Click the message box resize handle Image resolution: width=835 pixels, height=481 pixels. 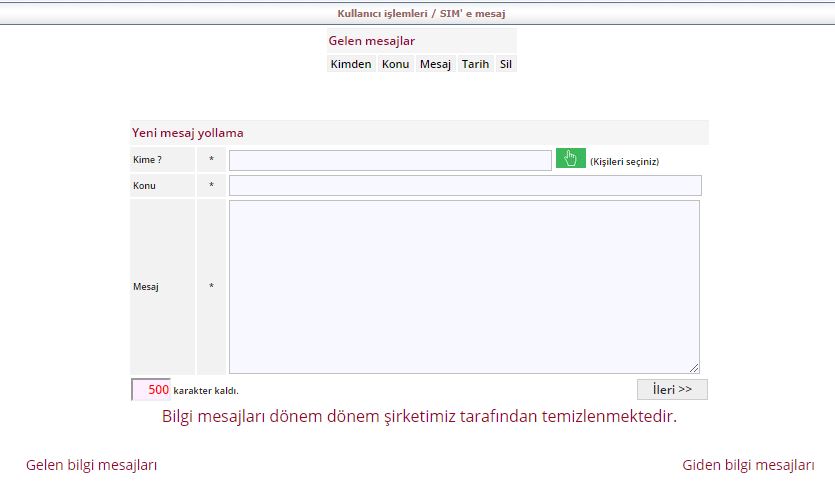pos(694,368)
